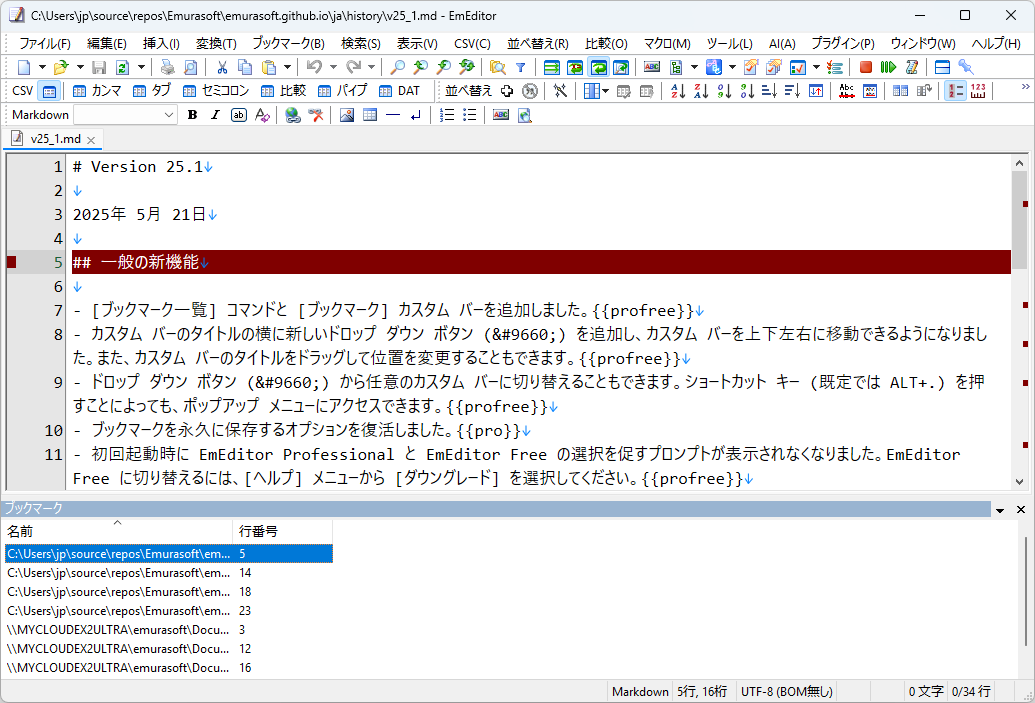Toggle Wrap by Window button
This screenshot has height=703, width=1035.
pos(599,67)
